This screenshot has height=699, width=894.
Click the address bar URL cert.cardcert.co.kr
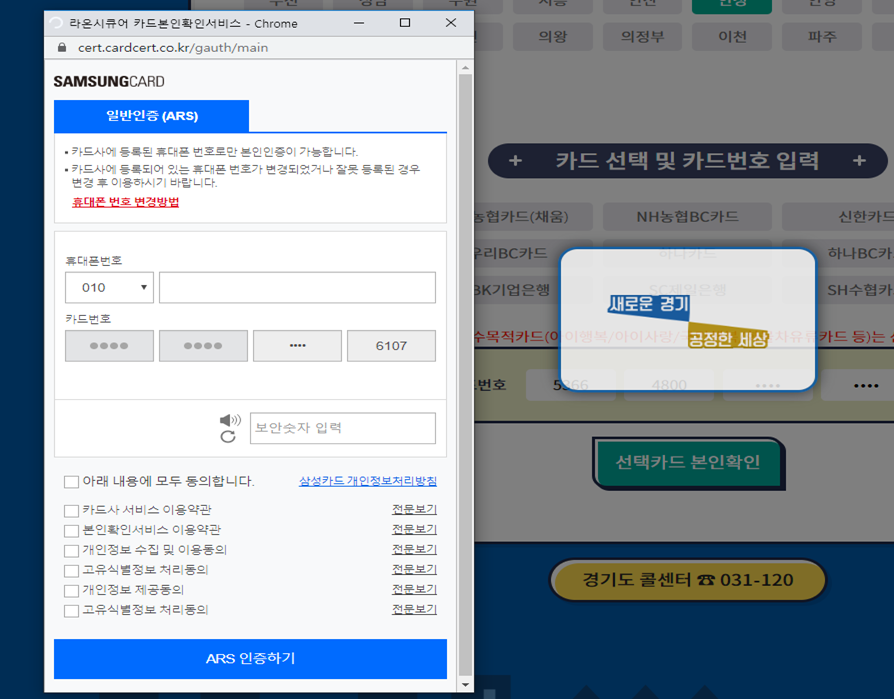coord(173,47)
